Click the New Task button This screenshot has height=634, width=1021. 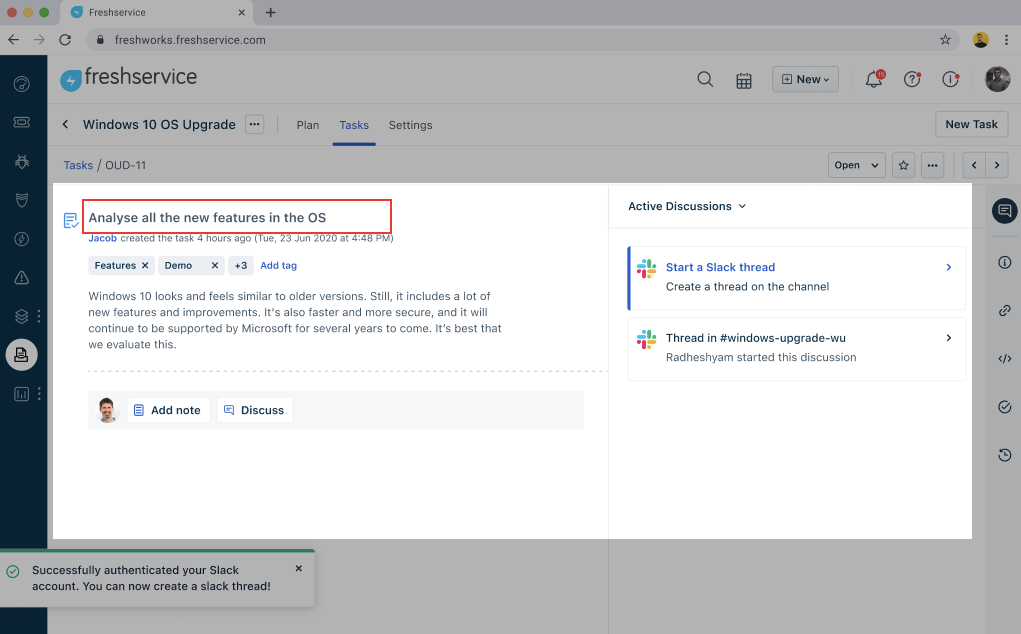(971, 124)
